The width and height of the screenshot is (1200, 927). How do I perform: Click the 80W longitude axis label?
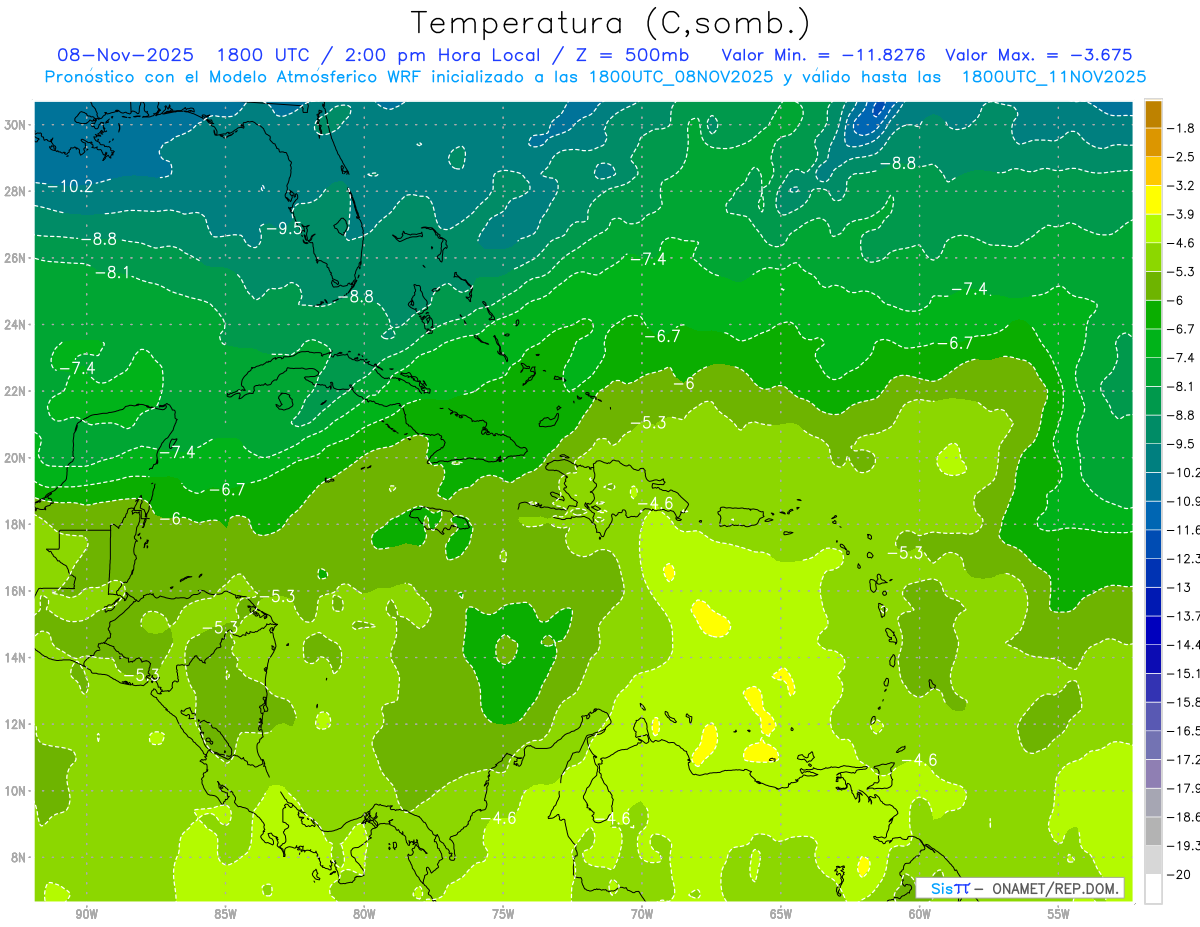click(364, 914)
